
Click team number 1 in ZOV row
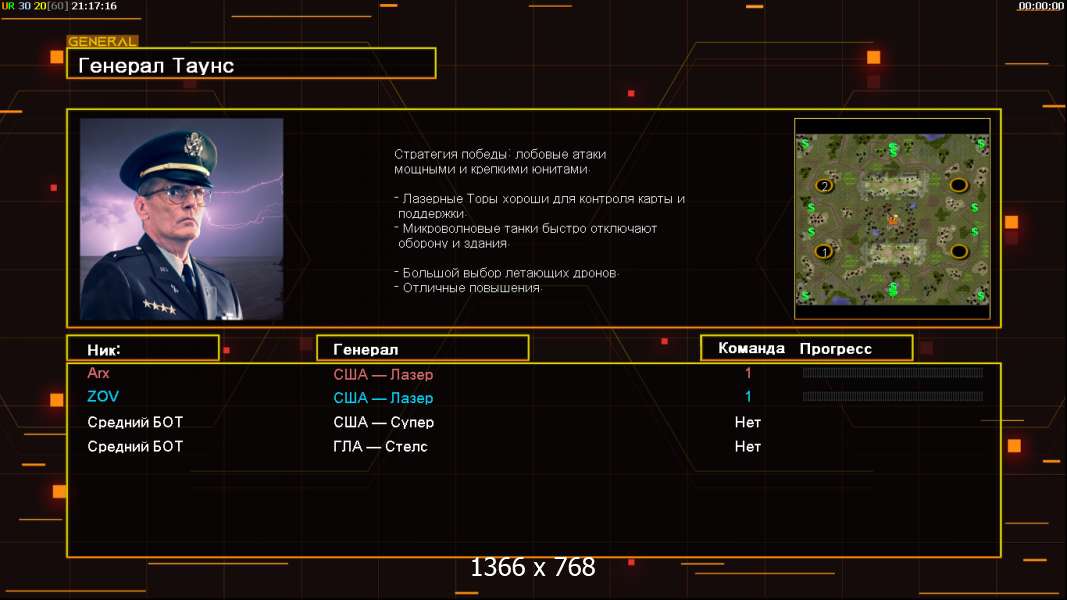[748, 397]
